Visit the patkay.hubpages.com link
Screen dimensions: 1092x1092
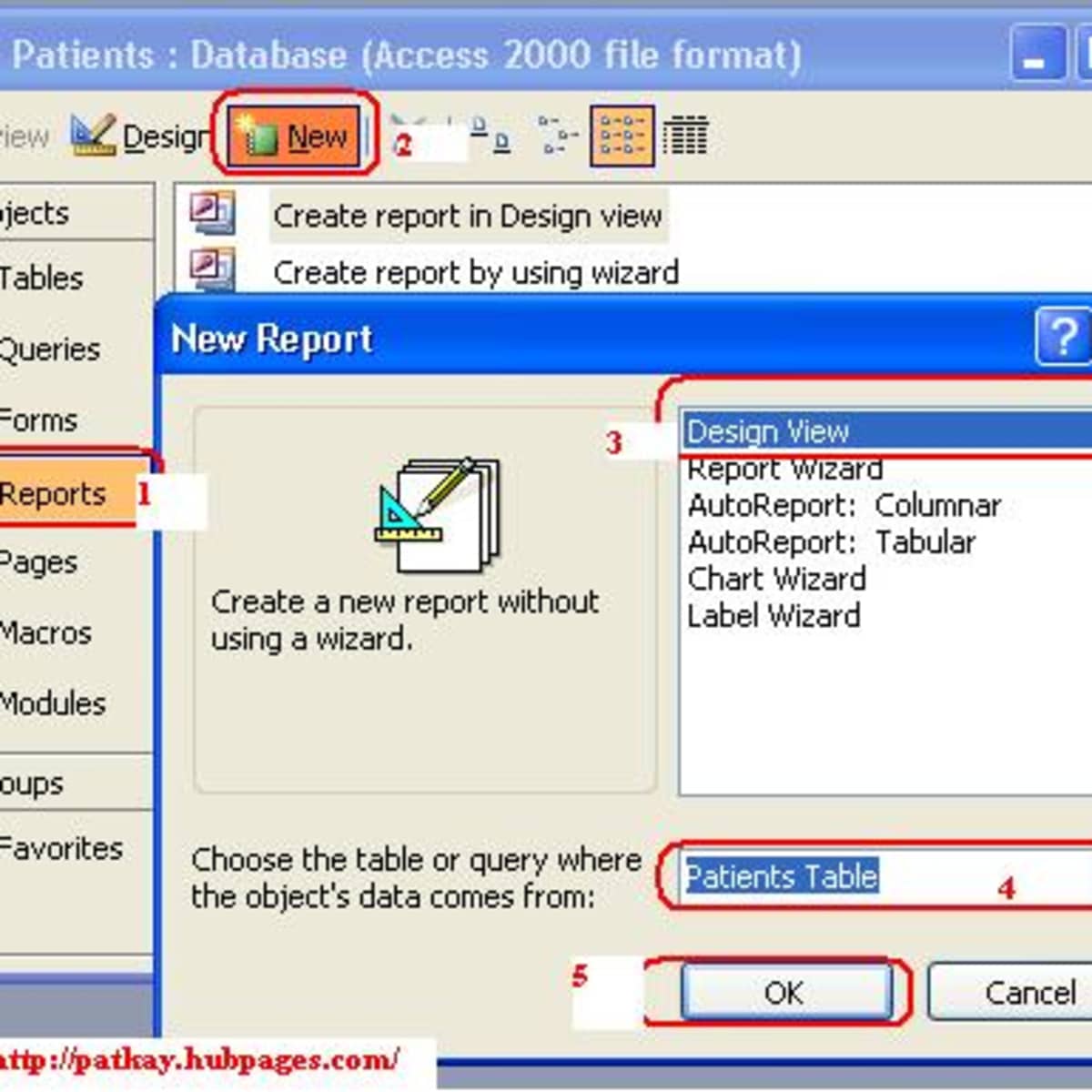(x=200, y=1058)
